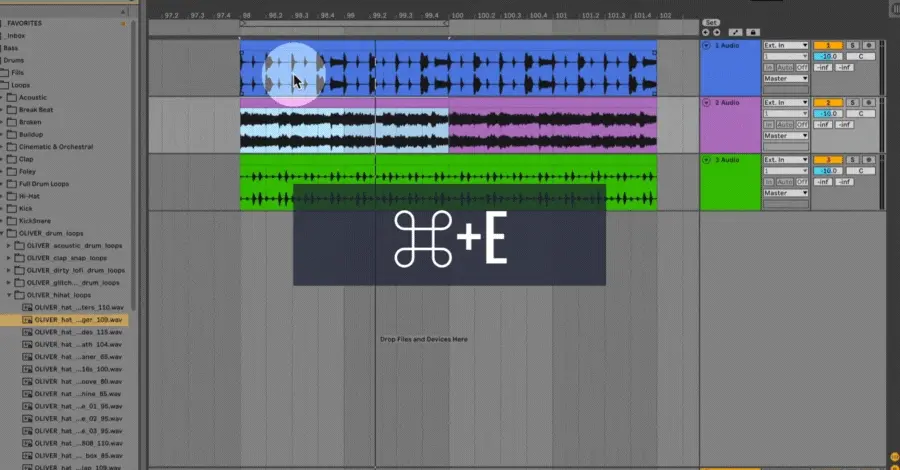Open the Master output dropdown on track 1
The width and height of the screenshot is (900, 470).
click(785, 79)
